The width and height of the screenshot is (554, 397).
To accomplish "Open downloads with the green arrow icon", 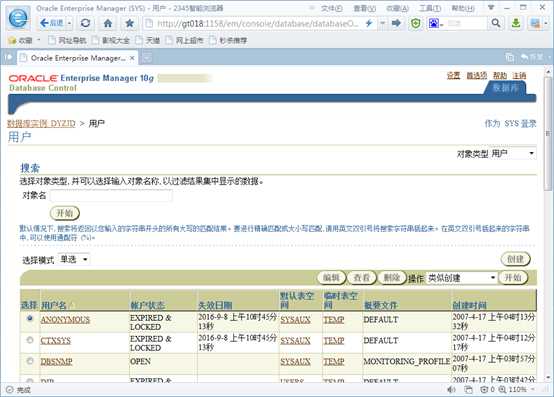I will 516,23.
